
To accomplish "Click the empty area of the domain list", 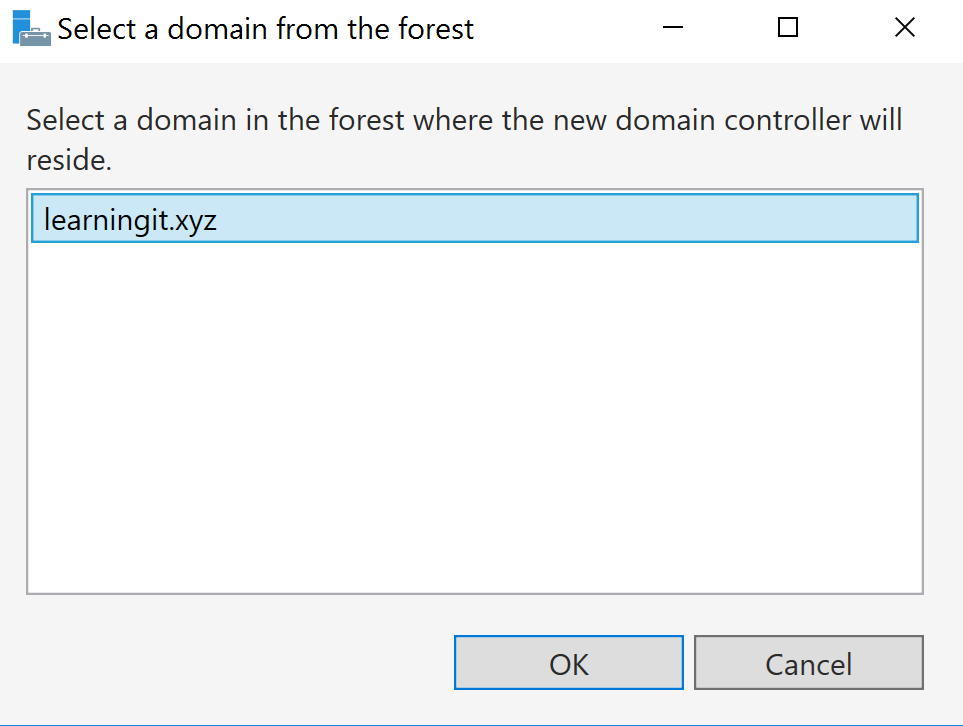I will (x=474, y=420).
